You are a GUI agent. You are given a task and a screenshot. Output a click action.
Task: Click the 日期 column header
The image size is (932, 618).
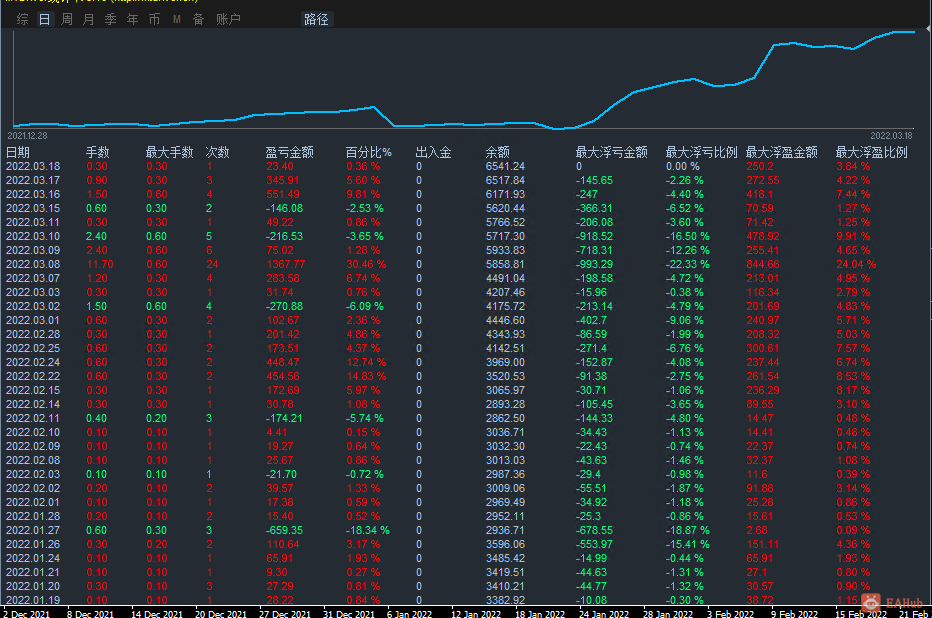(x=18, y=153)
